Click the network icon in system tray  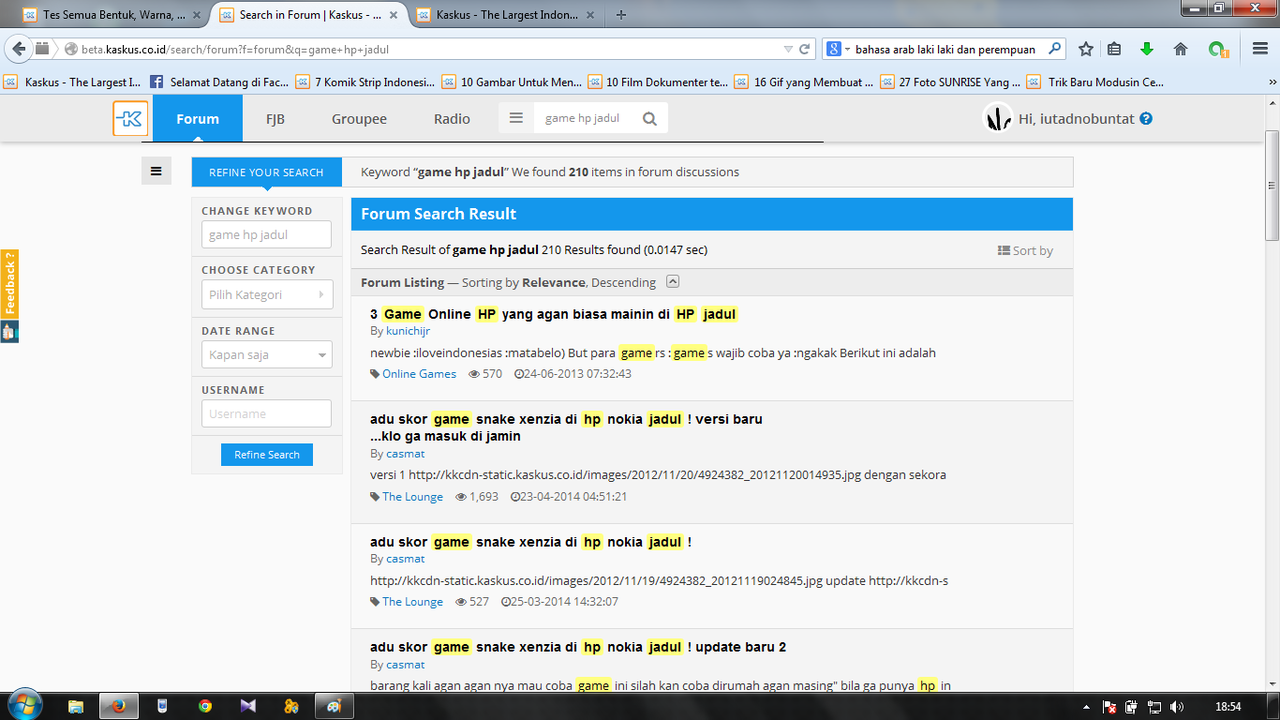[1153, 707]
